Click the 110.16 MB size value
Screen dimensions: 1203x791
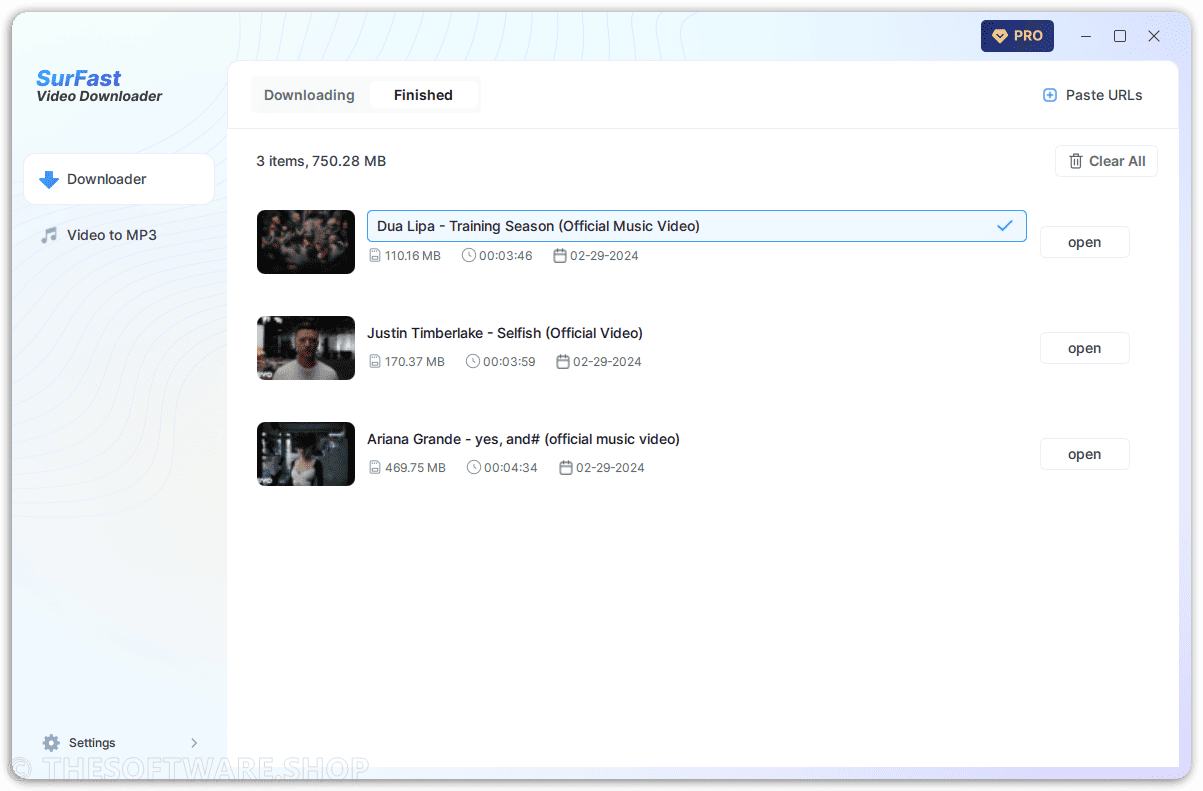point(413,256)
